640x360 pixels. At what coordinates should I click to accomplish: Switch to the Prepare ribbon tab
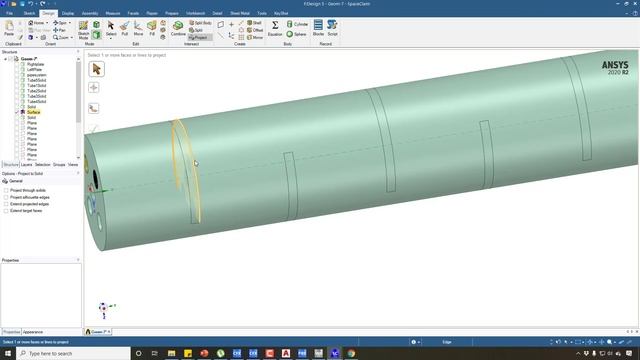point(171,13)
